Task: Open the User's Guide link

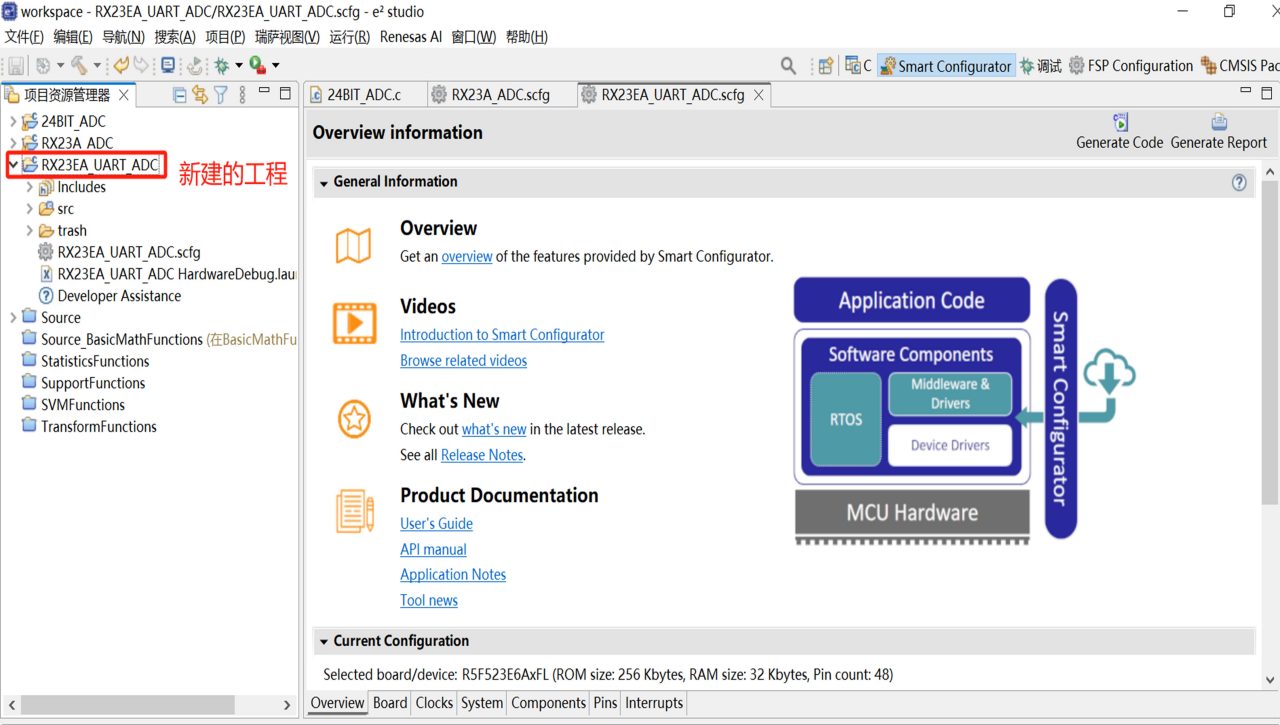Action: tap(436, 524)
